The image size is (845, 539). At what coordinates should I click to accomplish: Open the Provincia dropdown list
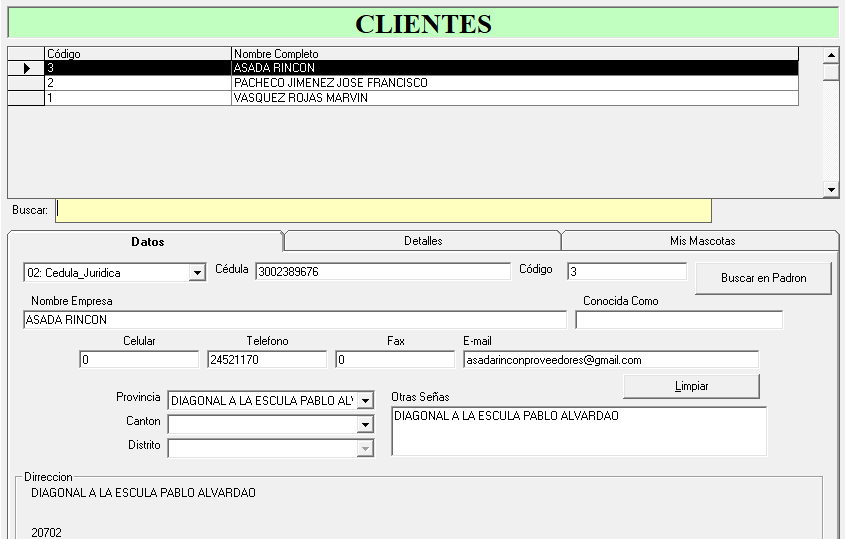pos(365,401)
